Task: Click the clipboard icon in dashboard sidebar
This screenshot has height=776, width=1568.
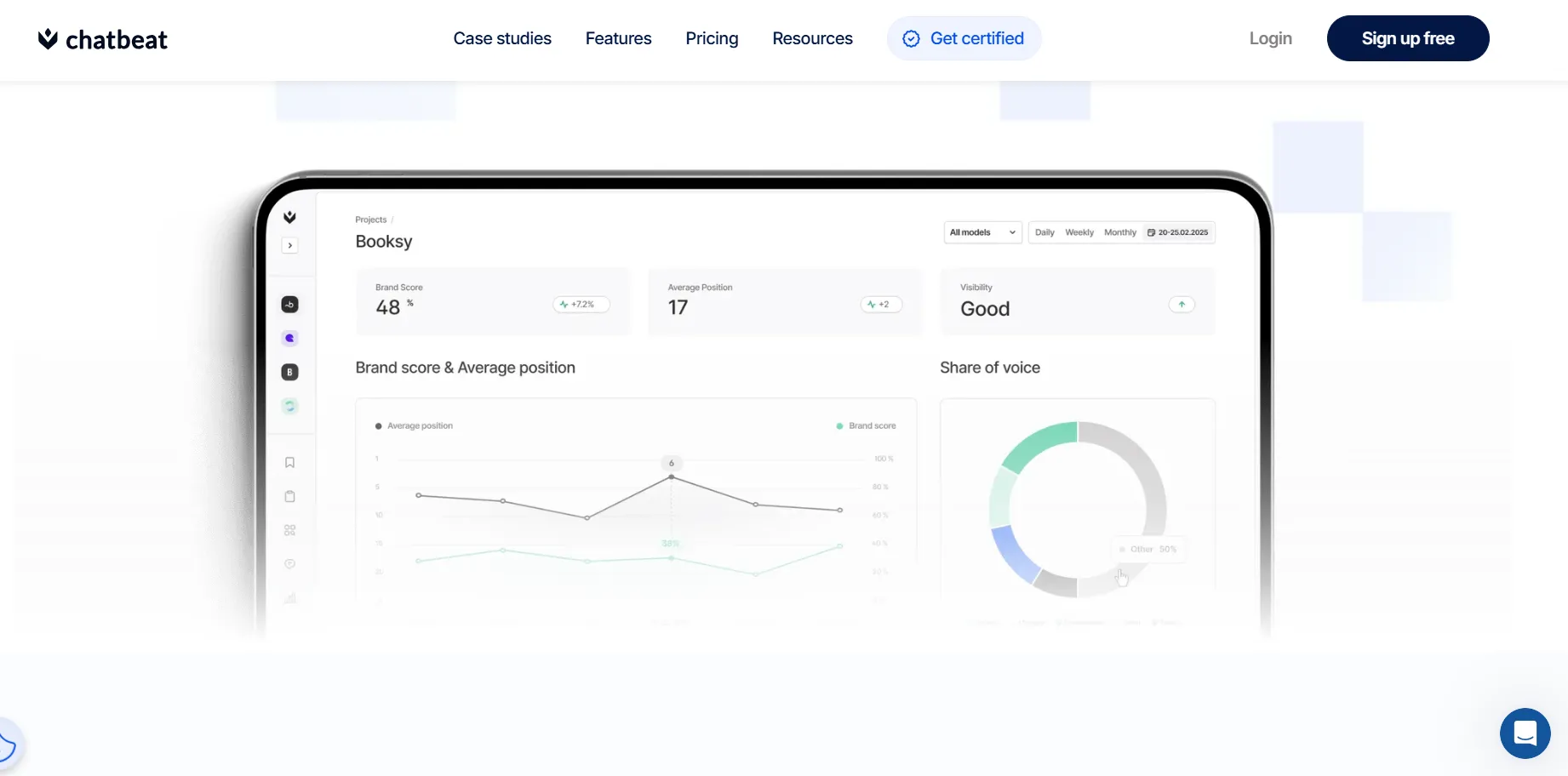Action: 289,496
